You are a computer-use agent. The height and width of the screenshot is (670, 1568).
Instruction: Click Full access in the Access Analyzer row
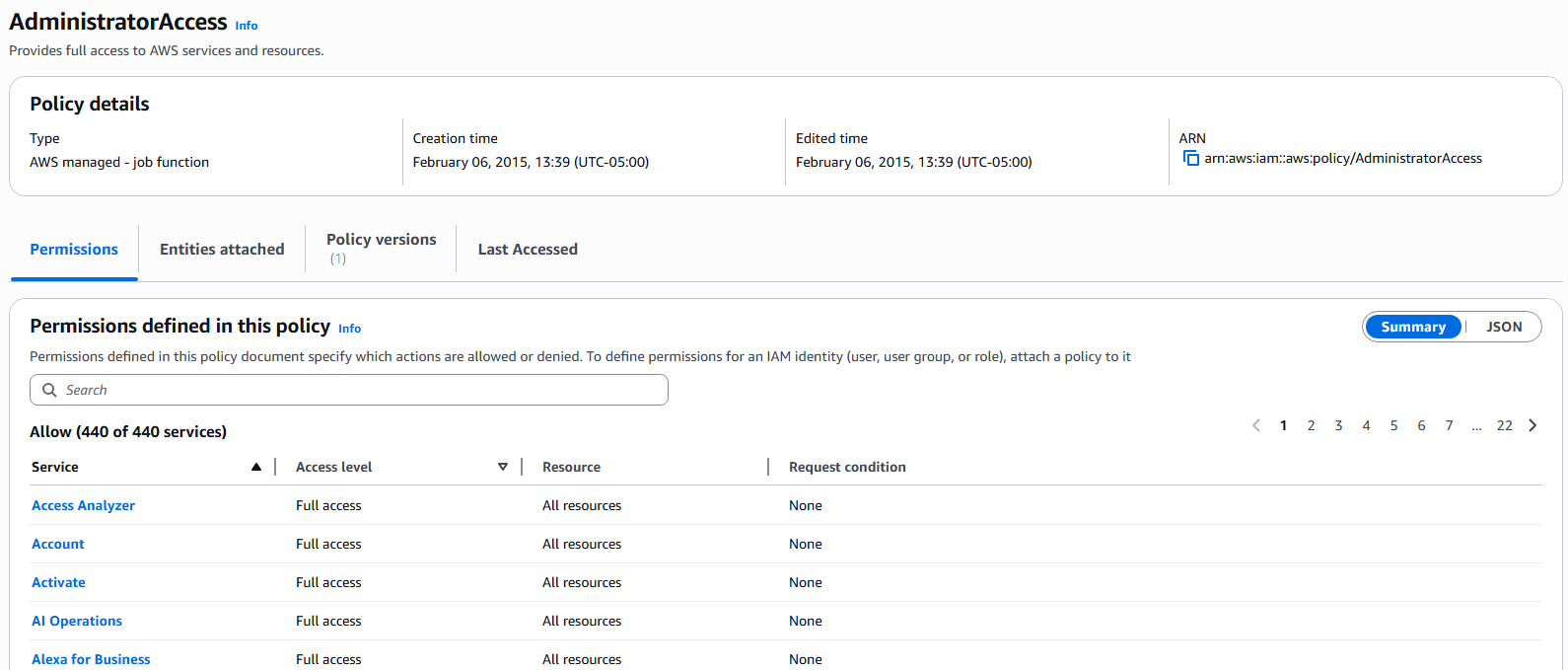[328, 505]
